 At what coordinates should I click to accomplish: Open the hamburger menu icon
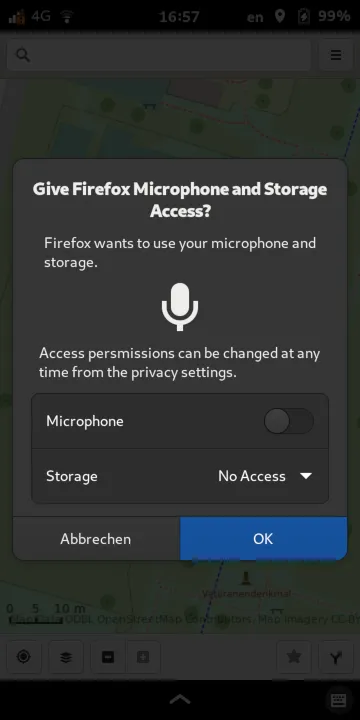click(336, 55)
